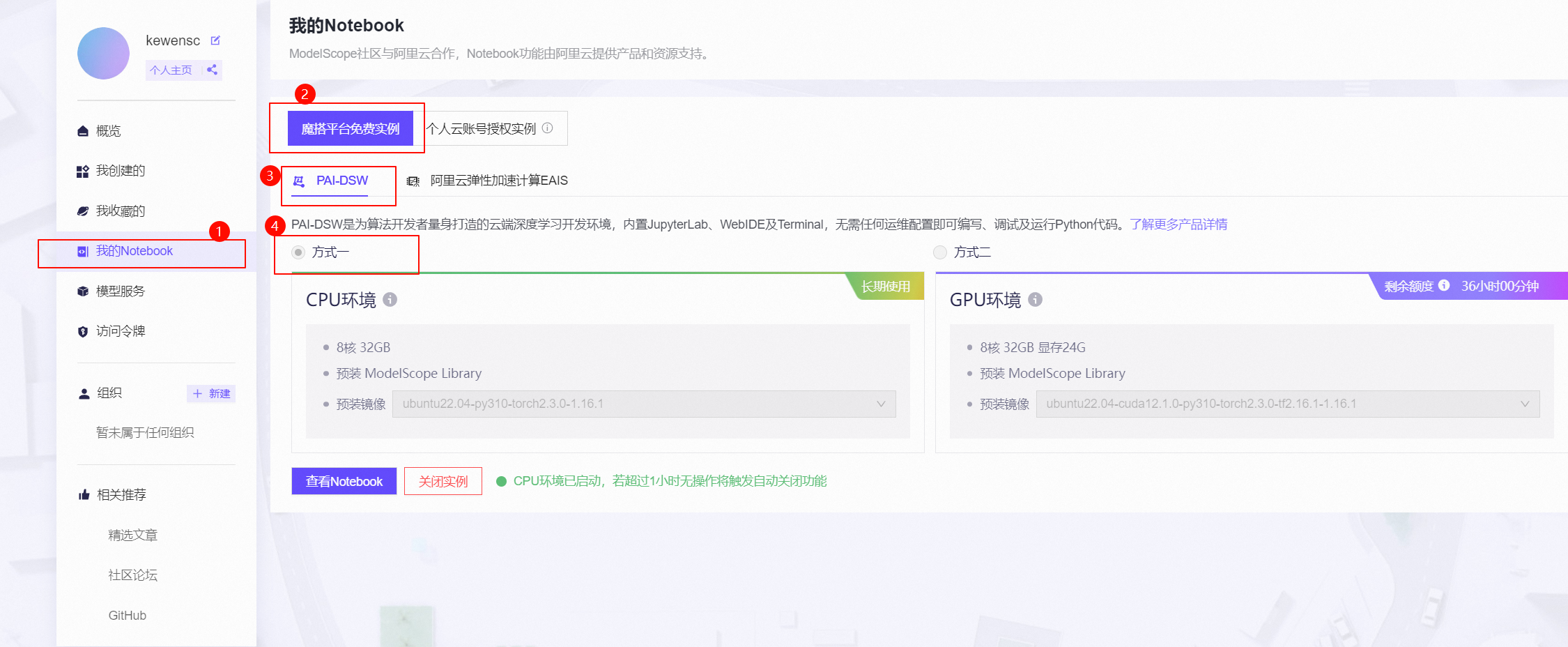Click the edit icon next to kewensc
This screenshot has width=1568, height=647.
pos(215,40)
